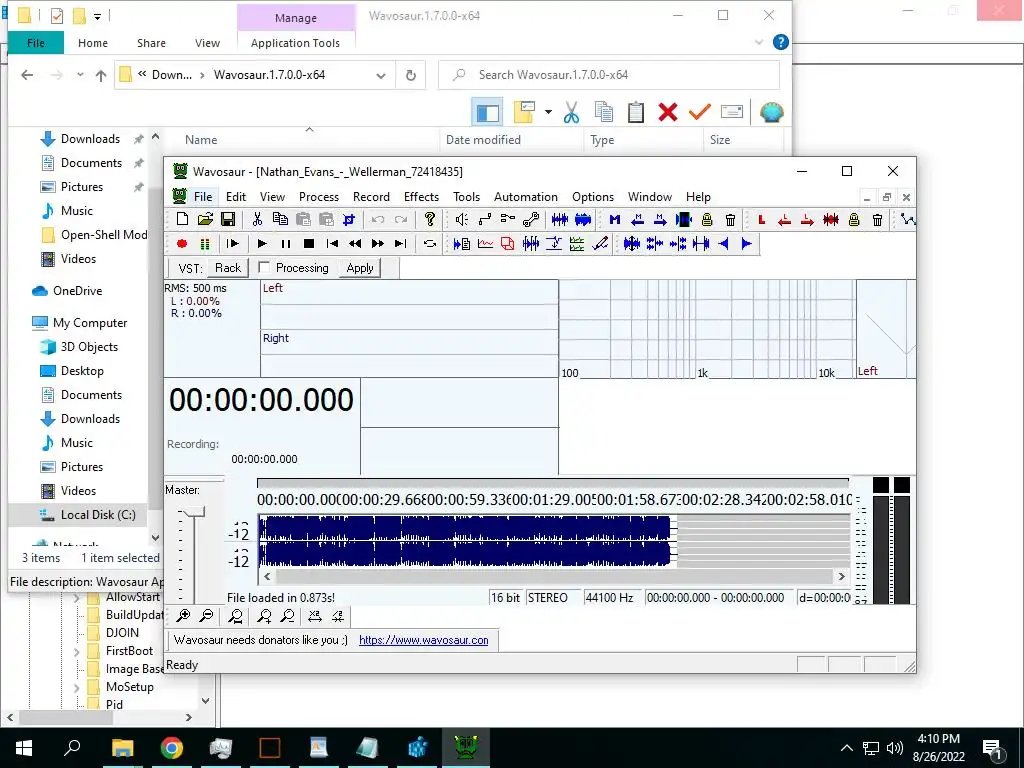The width and height of the screenshot is (1024, 768).
Task: Rewind using the double left arrow button
Action: tap(355, 244)
